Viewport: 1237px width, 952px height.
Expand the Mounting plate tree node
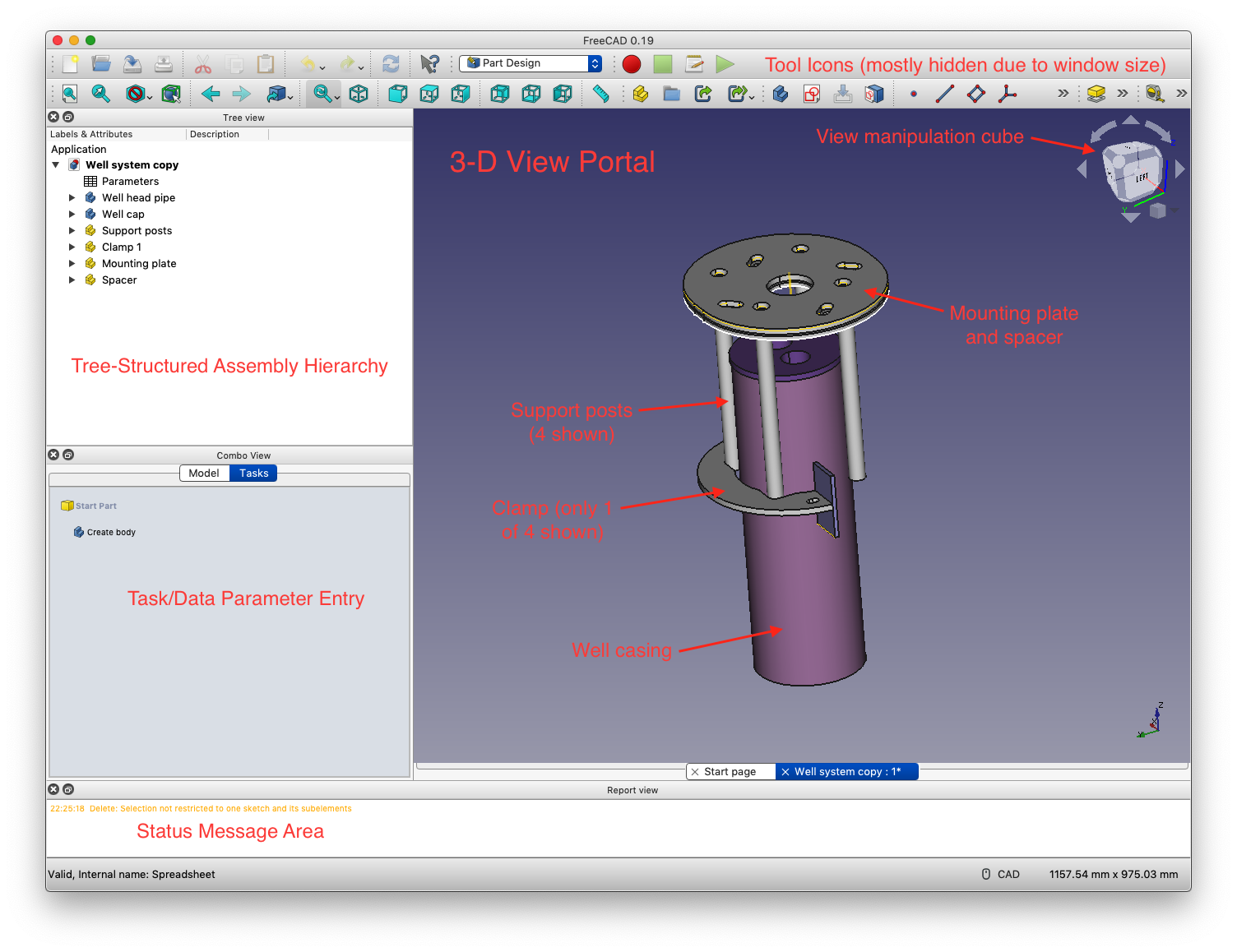[x=72, y=264]
